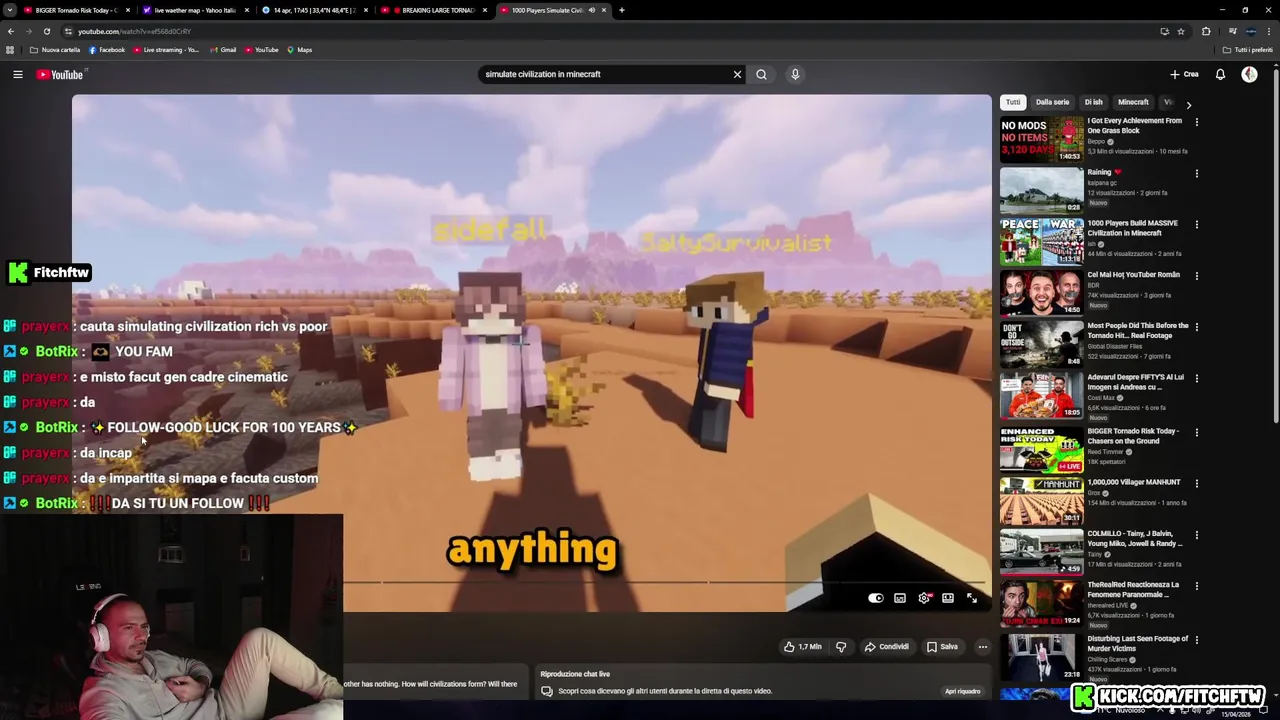
Task: Go to the YouTube home logo
Action: tap(60, 74)
